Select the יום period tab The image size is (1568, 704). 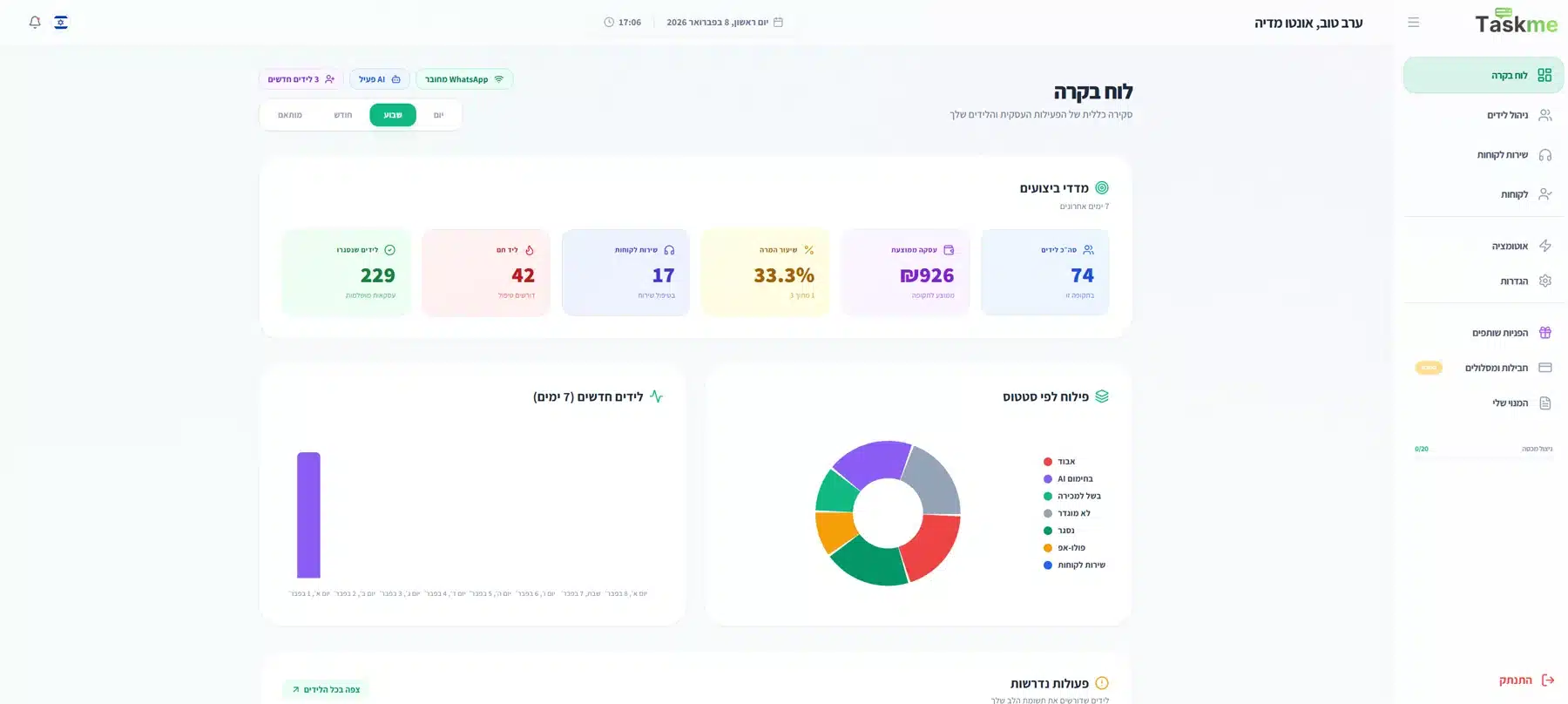click(438, 115)
